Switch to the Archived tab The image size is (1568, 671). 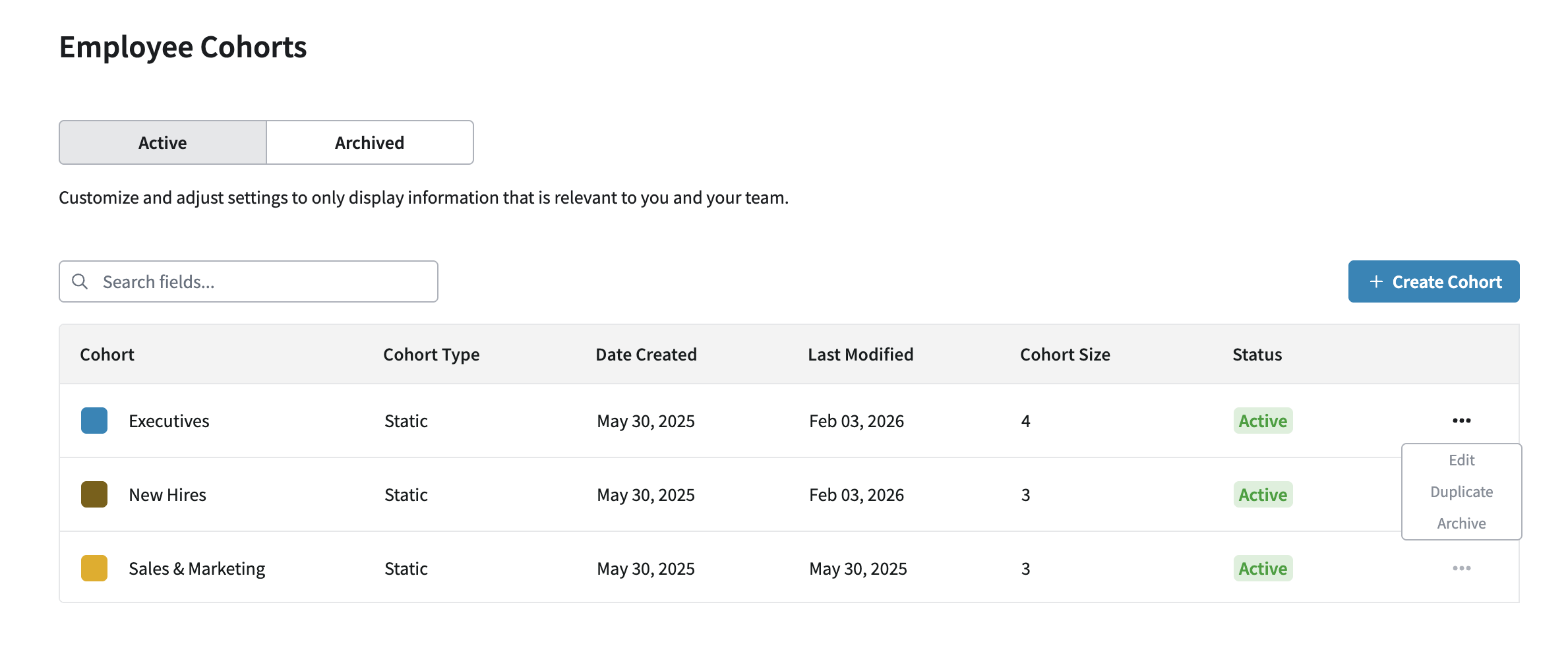[x=369, y=142]
